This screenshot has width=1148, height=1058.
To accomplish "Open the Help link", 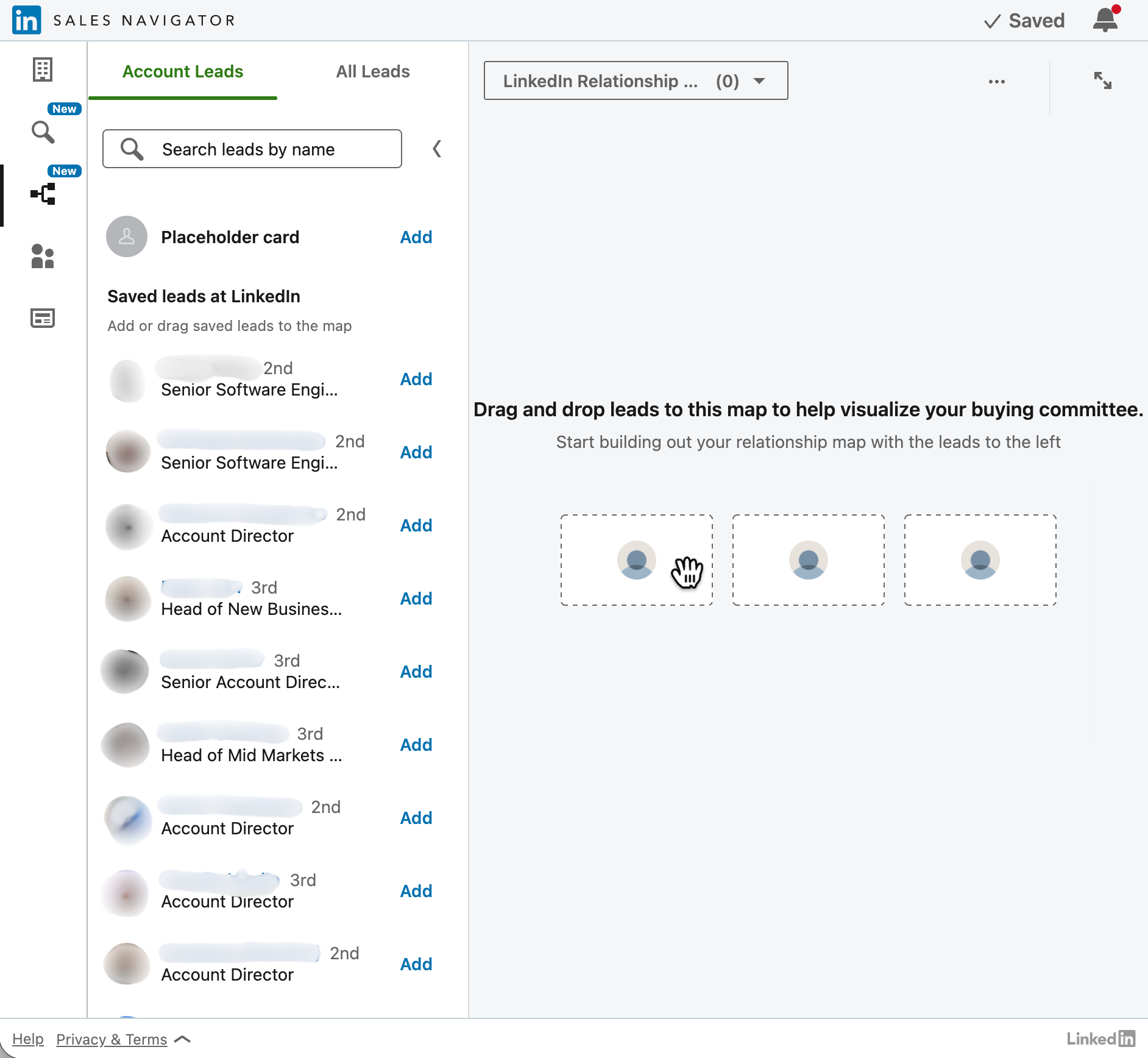I will (x=28, y=1039).
